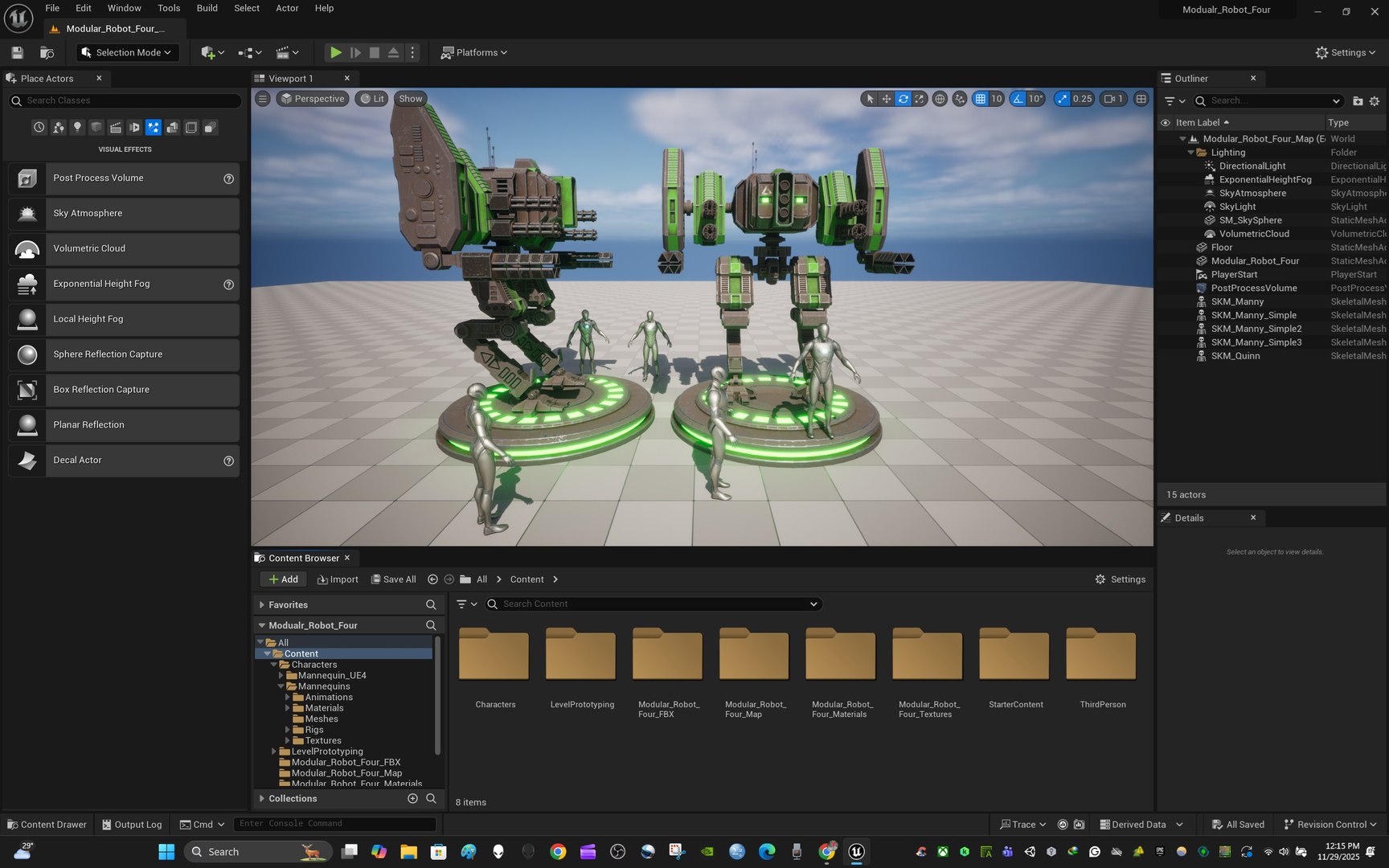Select Post Process Volume actor entry
The width and height of the screenshot is (1389, 868).
(x=124, y=178)
